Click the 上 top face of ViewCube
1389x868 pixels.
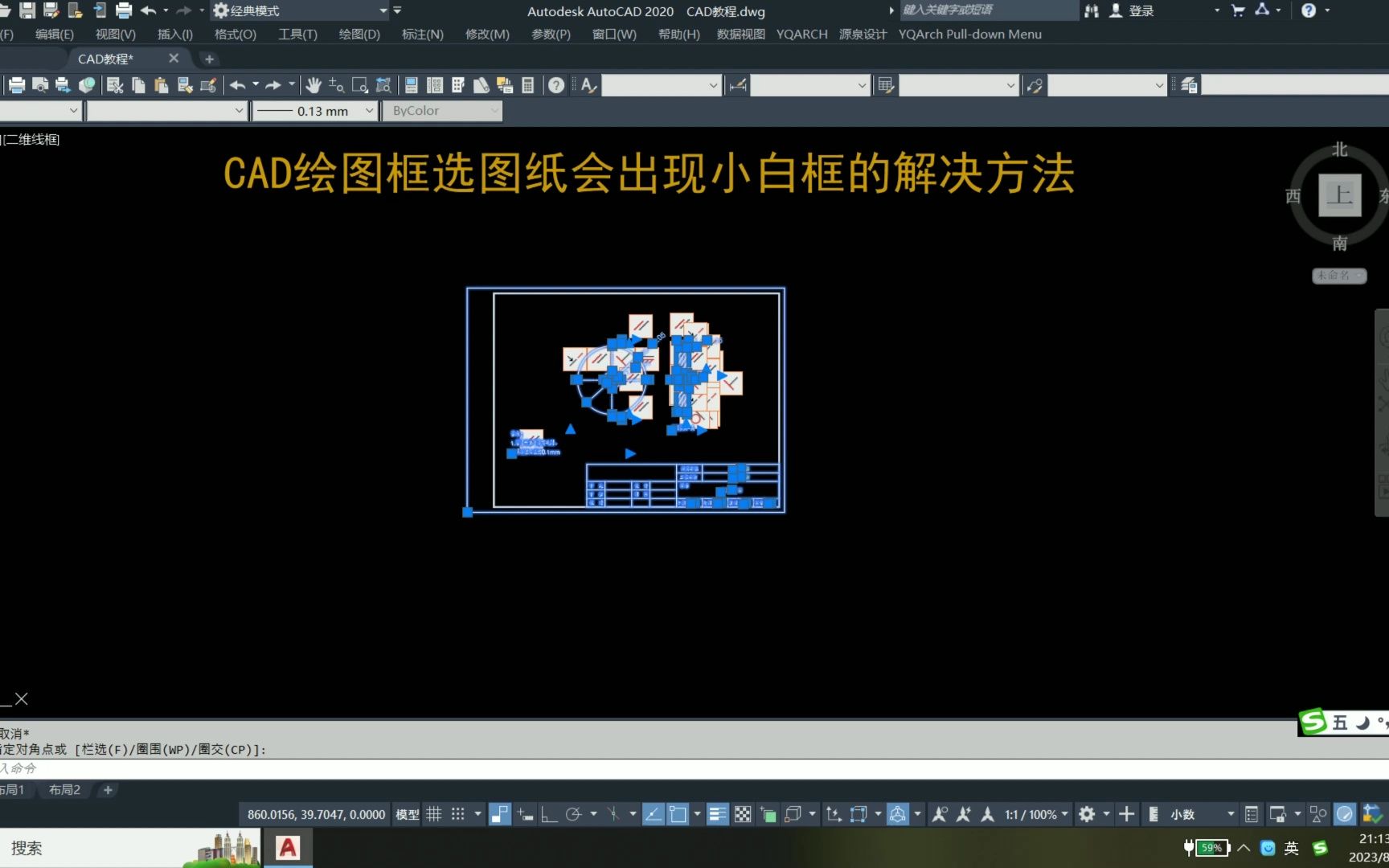click(1339, 195)
